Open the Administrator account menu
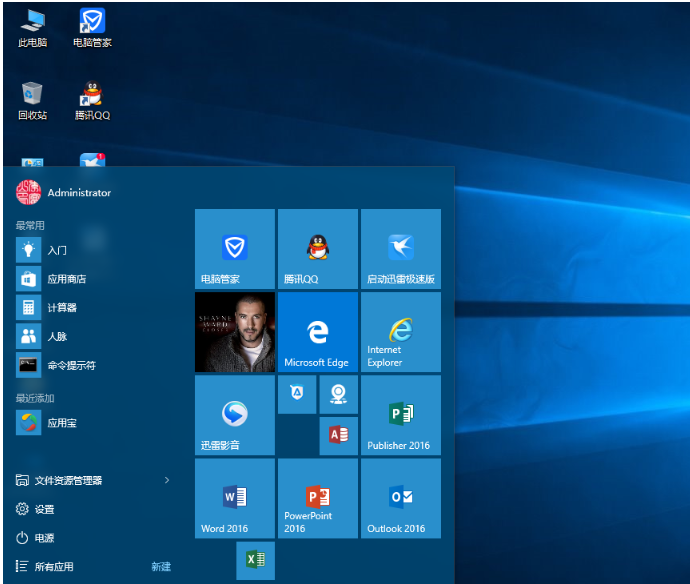Image resolution: width=690 pixels, height=584 pixels. pos(64,192)
